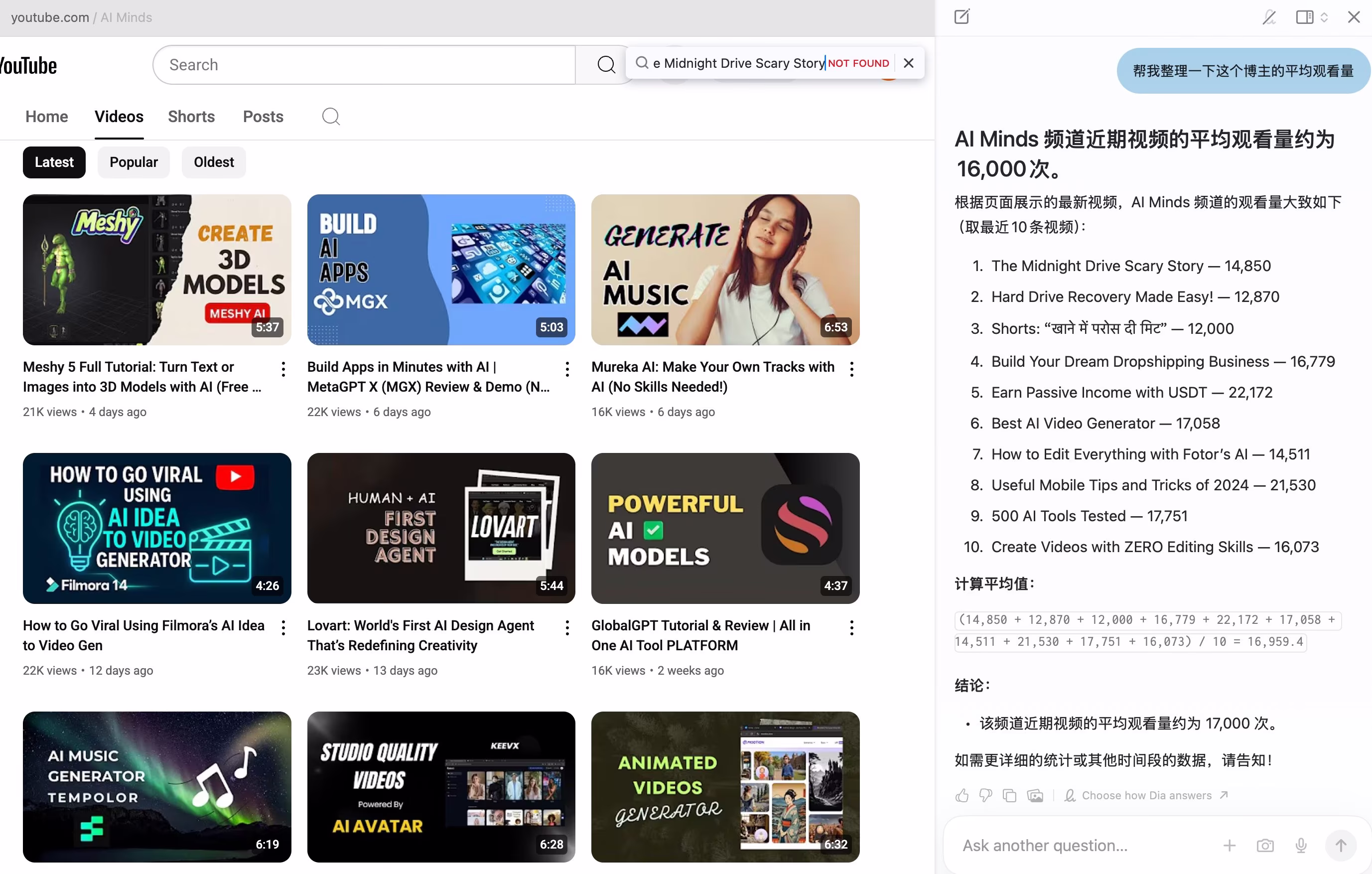Click the thumbs down feedback icon
The width and height of the screenshot is (1372, 874).
click(x=986, y=795)
